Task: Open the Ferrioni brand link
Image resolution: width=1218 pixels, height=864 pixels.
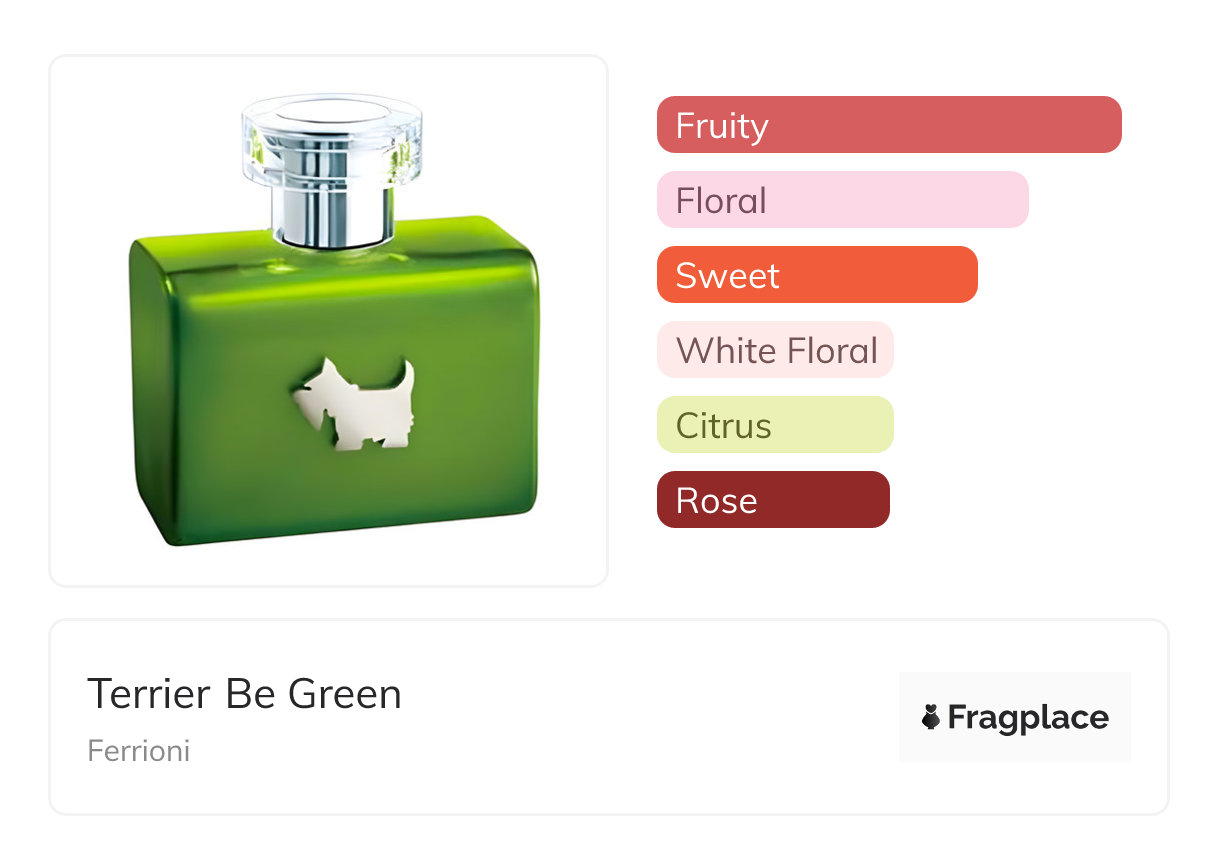Action: coord(138,750)
